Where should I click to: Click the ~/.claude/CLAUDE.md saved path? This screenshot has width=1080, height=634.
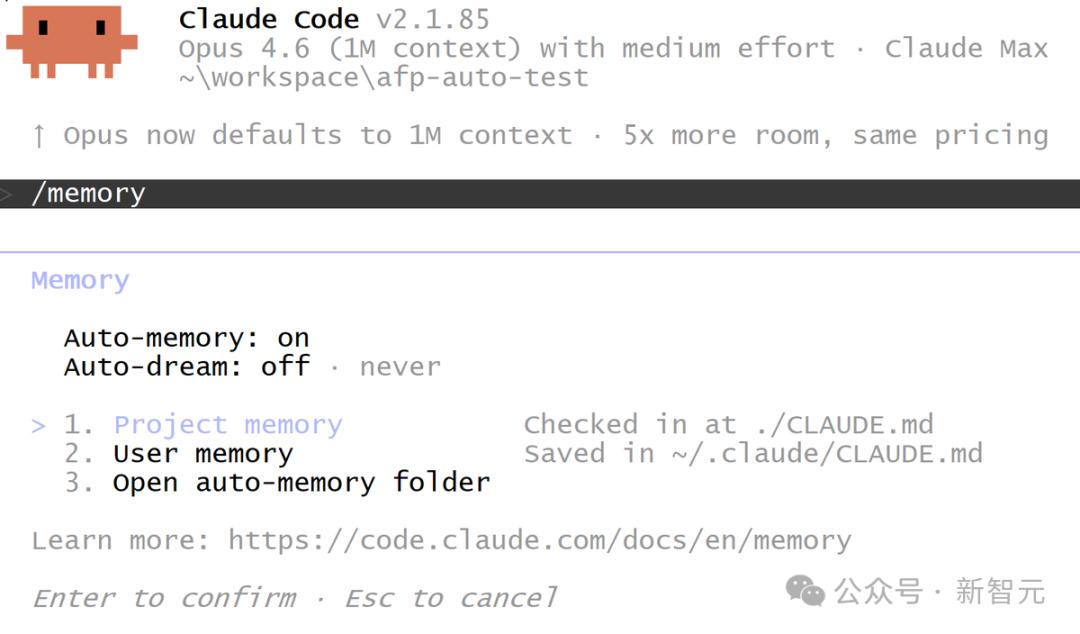827,453
